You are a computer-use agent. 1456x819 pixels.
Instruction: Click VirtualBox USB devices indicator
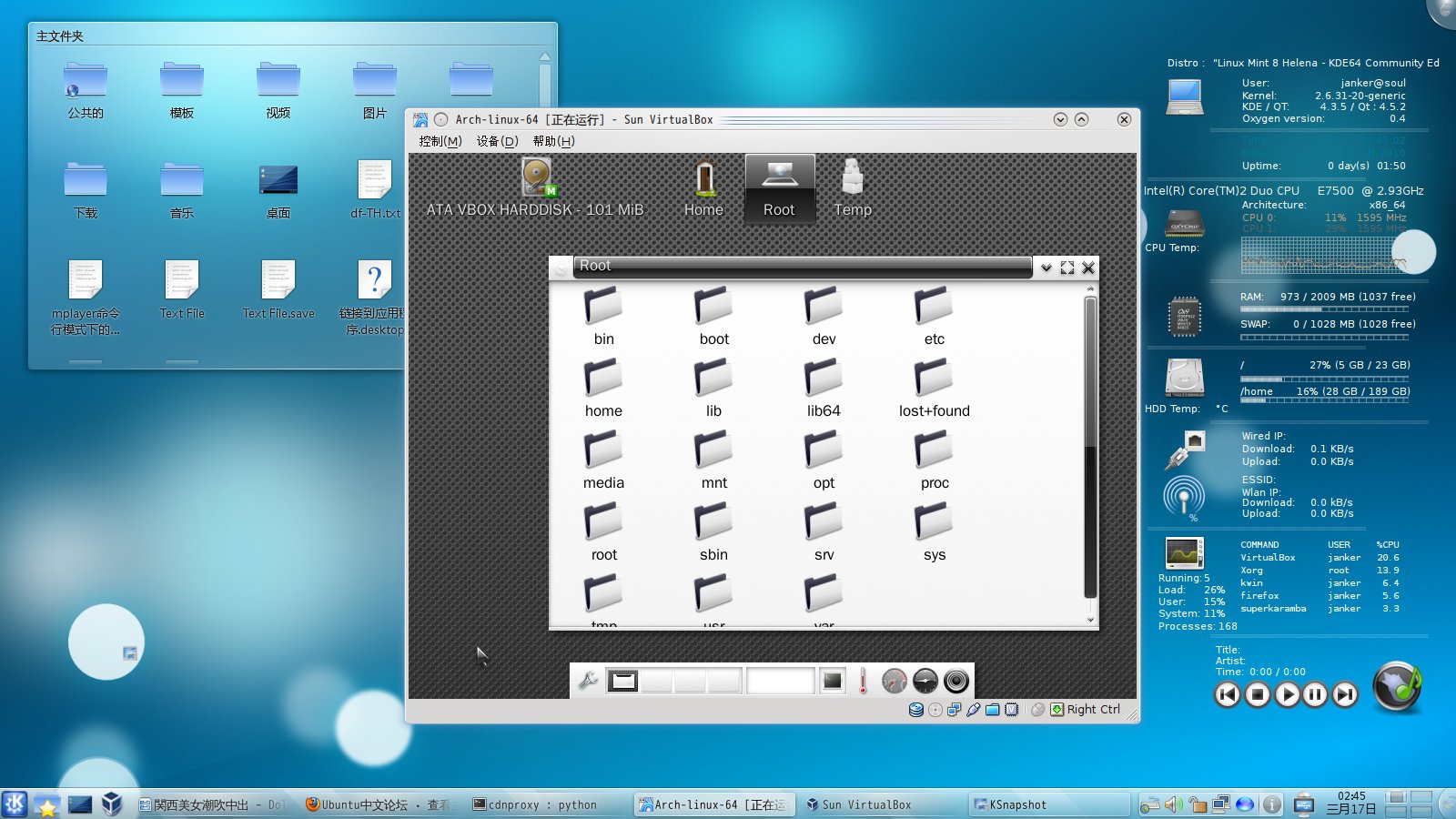974,710
